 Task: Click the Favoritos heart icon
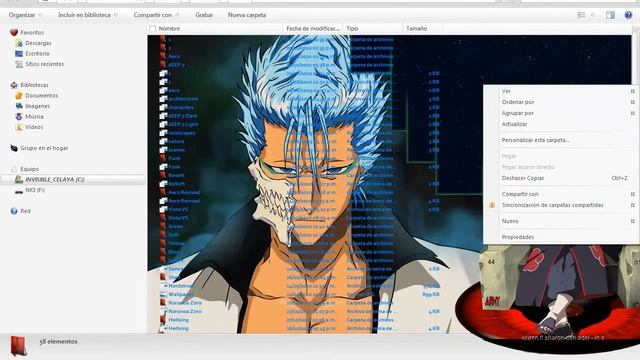14,32
